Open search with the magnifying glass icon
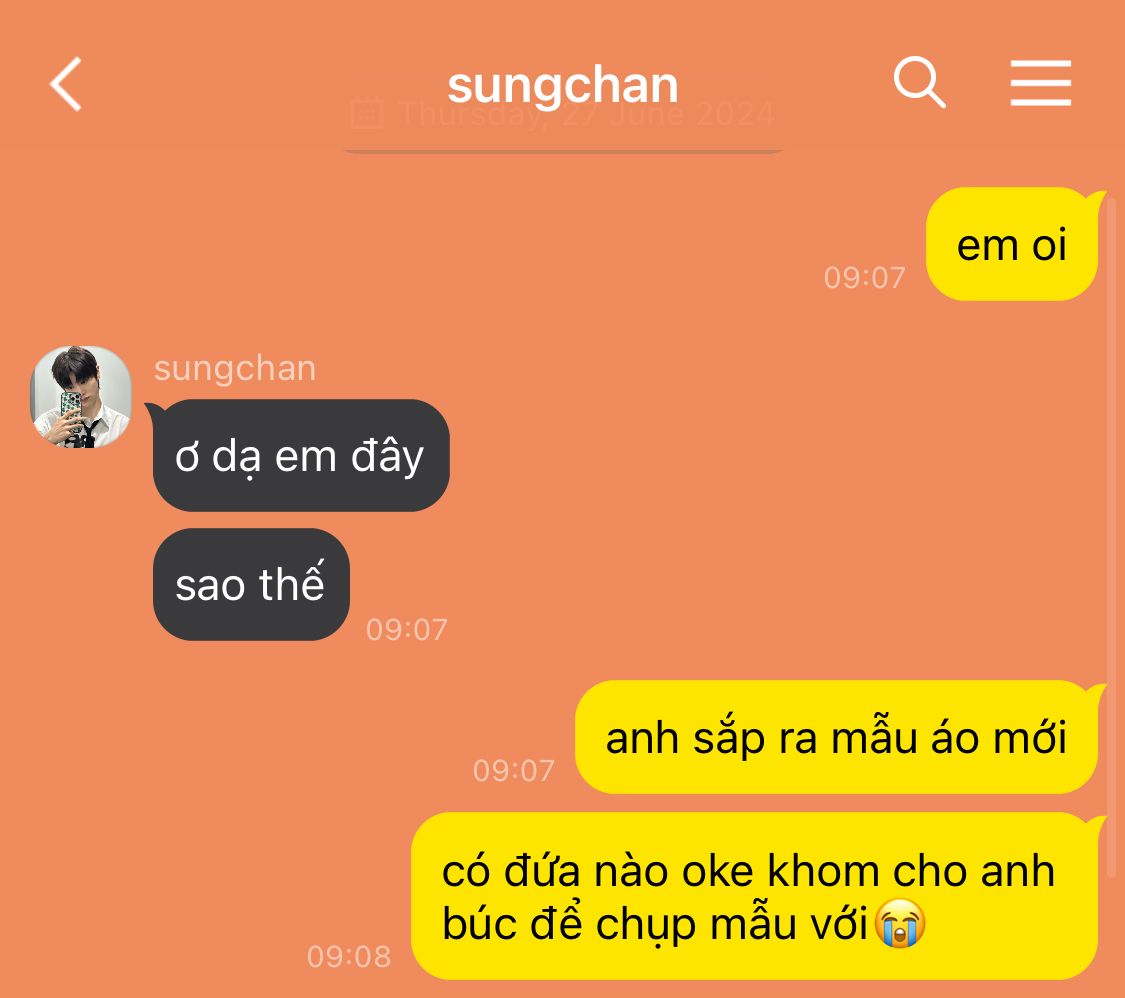The height and width of the screenshot is (998, 1125). click(919, 82)
